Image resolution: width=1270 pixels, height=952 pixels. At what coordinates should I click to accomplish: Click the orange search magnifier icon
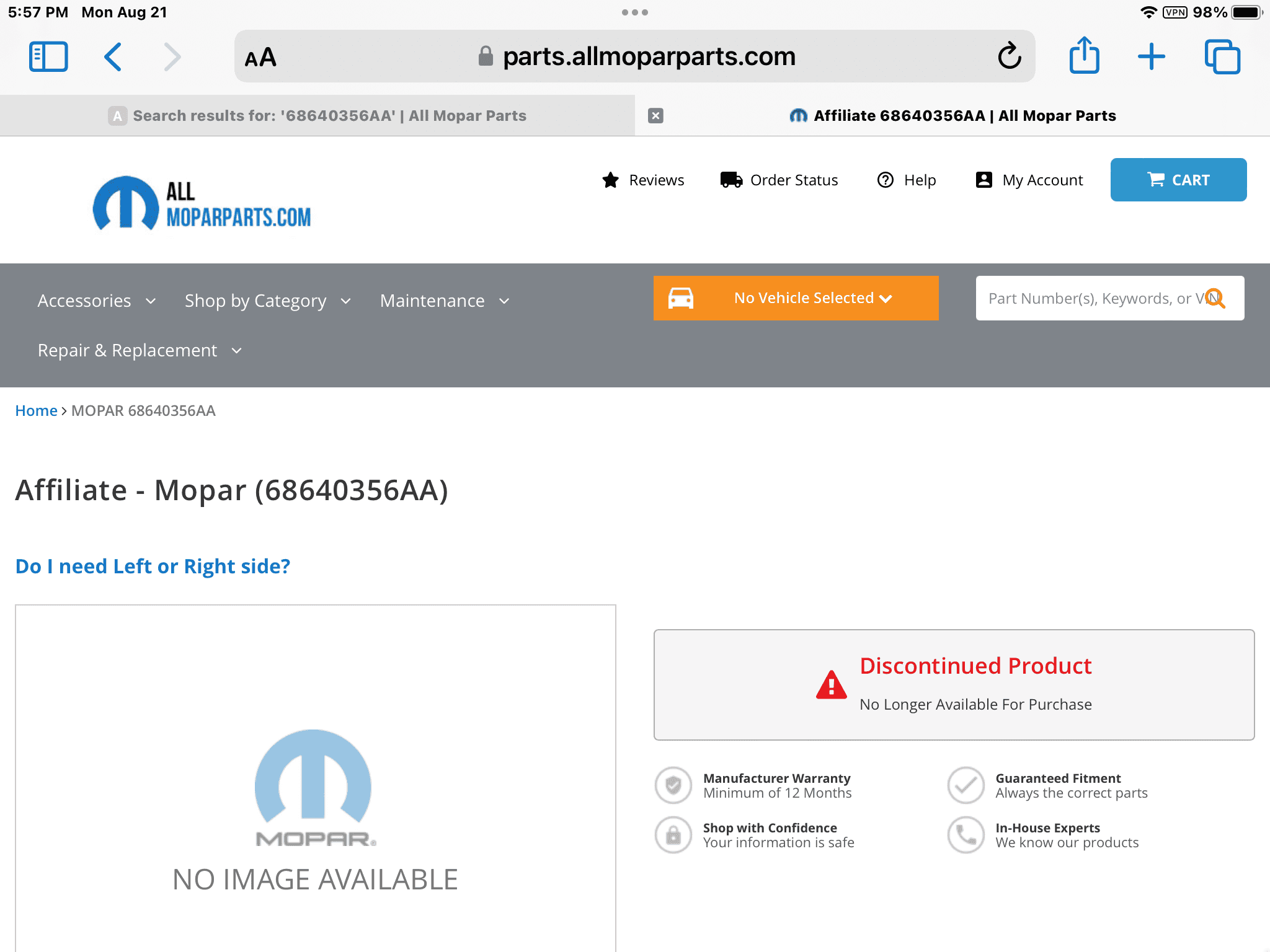1215,298
